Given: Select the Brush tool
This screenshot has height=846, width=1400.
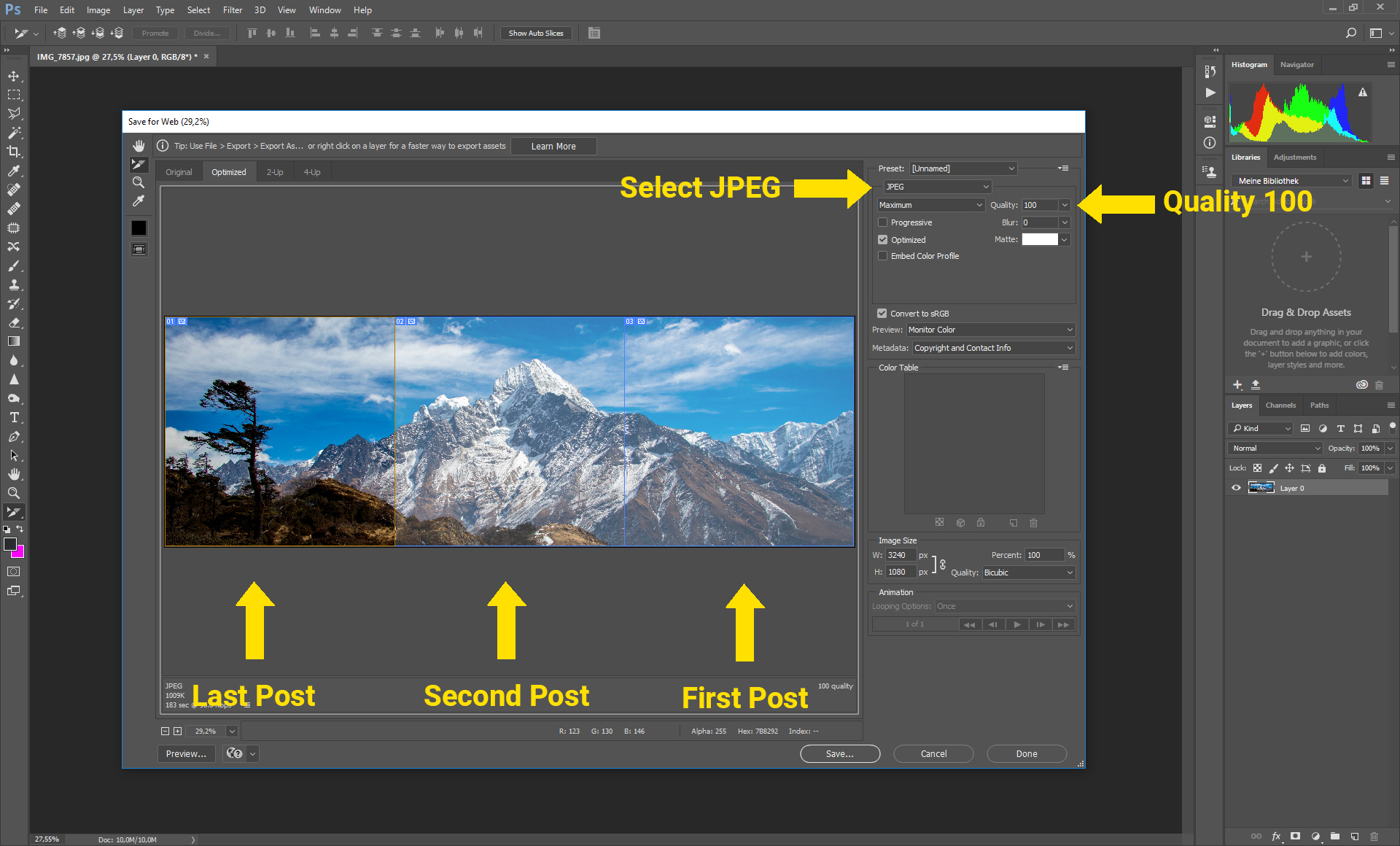Looking at the screenshot, I should tap(14, 265).
